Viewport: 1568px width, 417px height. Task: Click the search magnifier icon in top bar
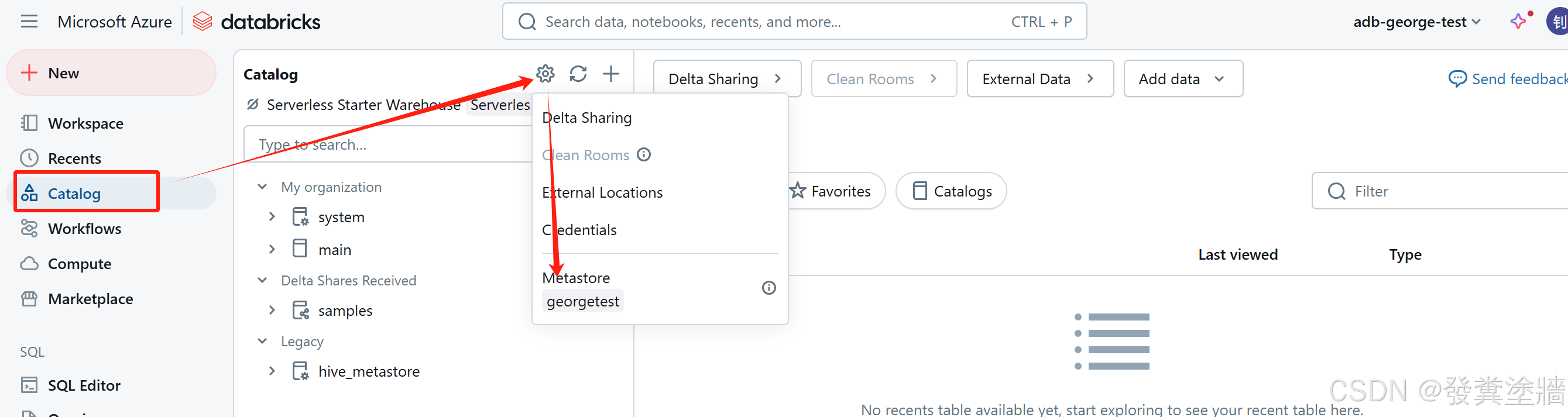[527, 22]
